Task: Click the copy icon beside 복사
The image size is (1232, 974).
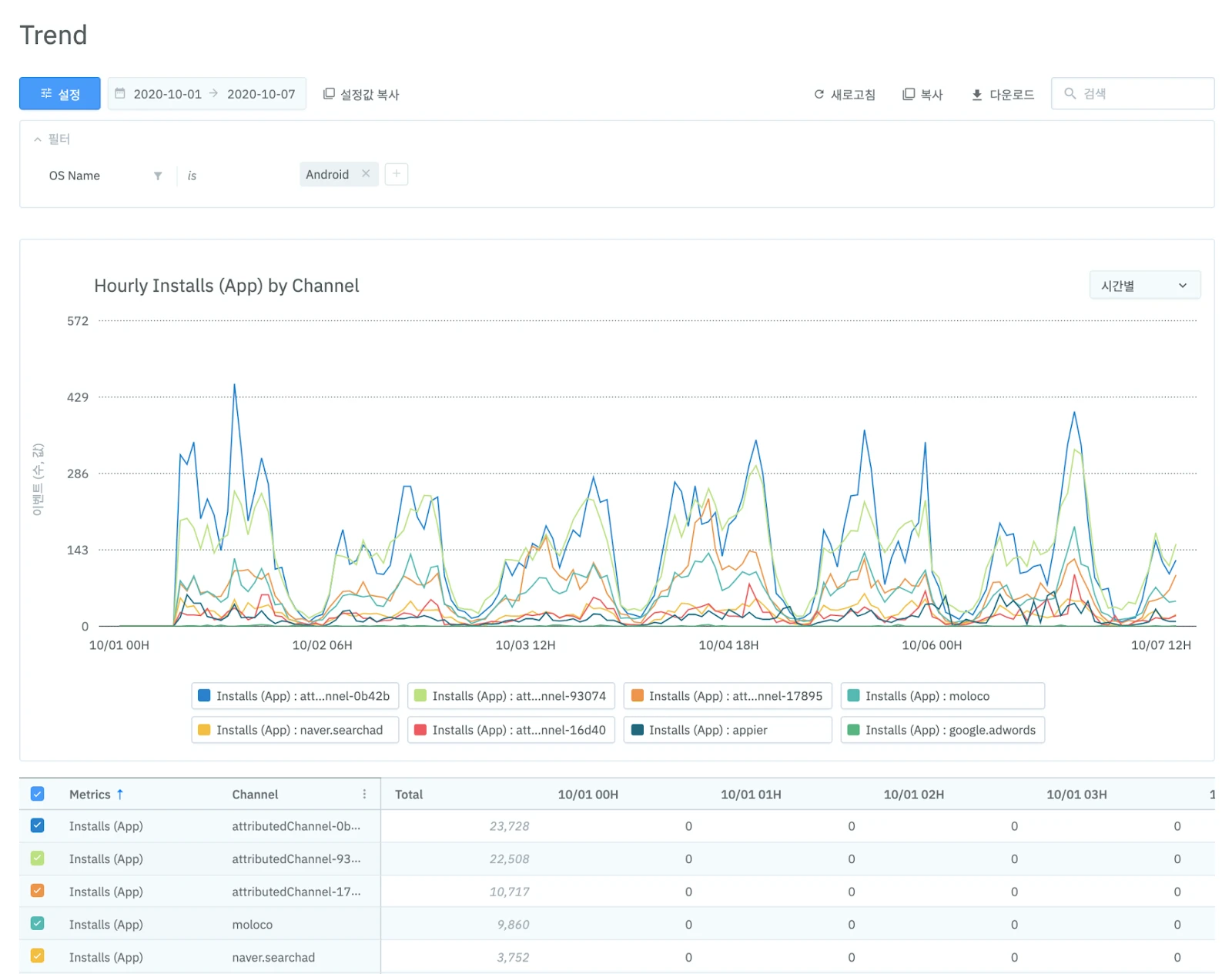Action: tap(909, 94)
